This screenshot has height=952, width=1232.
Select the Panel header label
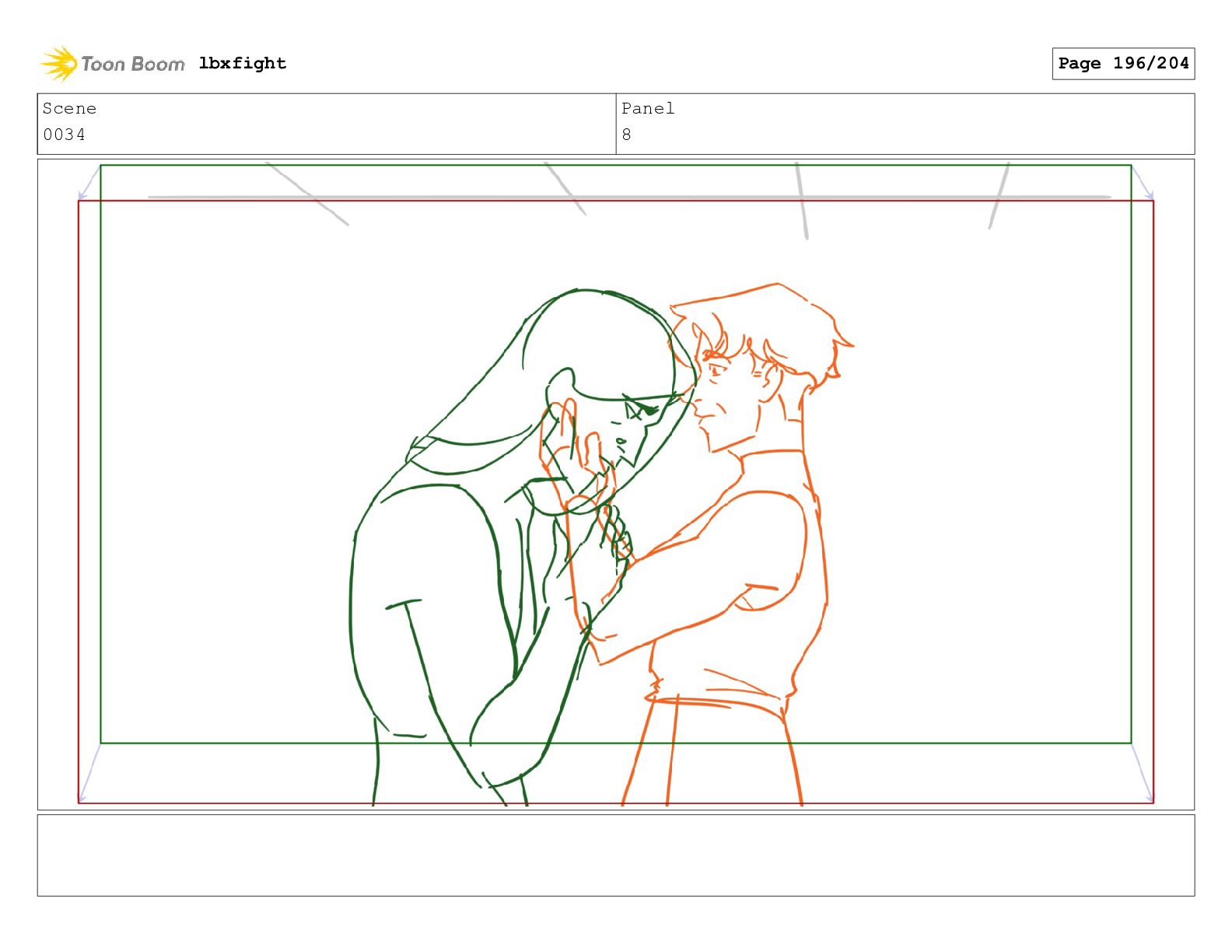(x=648, y=109)
